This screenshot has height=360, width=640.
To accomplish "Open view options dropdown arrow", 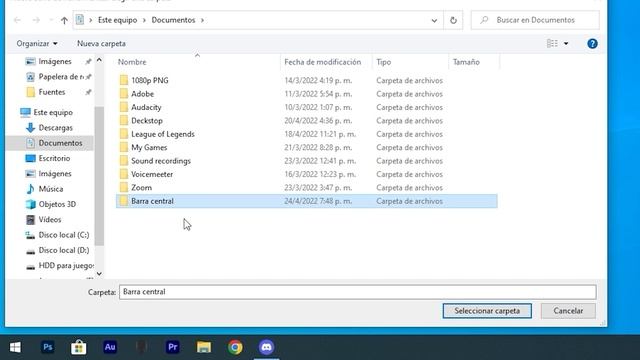I will click(x=566, y=44).
